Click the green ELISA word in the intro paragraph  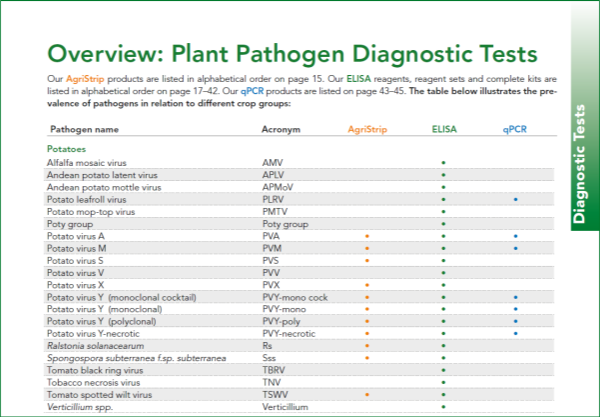359,79
